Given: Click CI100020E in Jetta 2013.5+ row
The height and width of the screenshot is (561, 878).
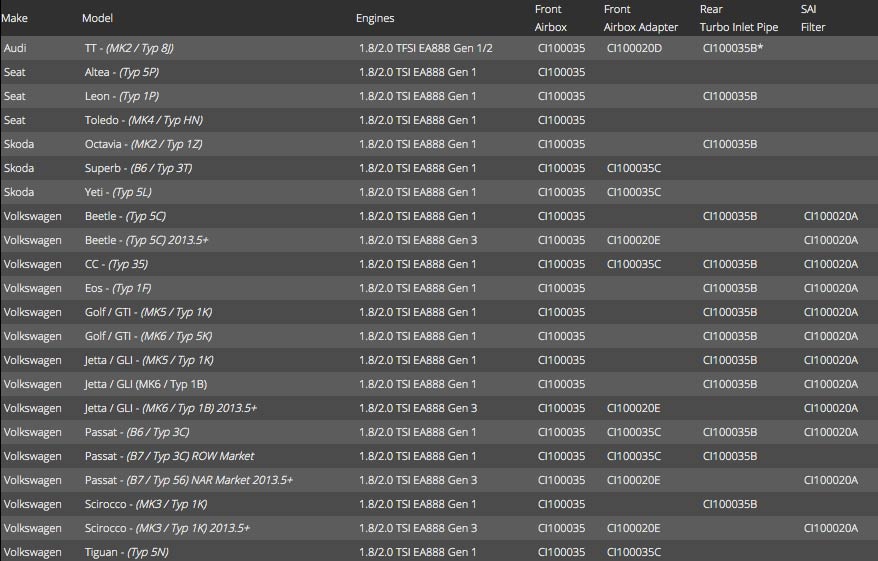Looking at the screenshot, I should tap(633, 408).
